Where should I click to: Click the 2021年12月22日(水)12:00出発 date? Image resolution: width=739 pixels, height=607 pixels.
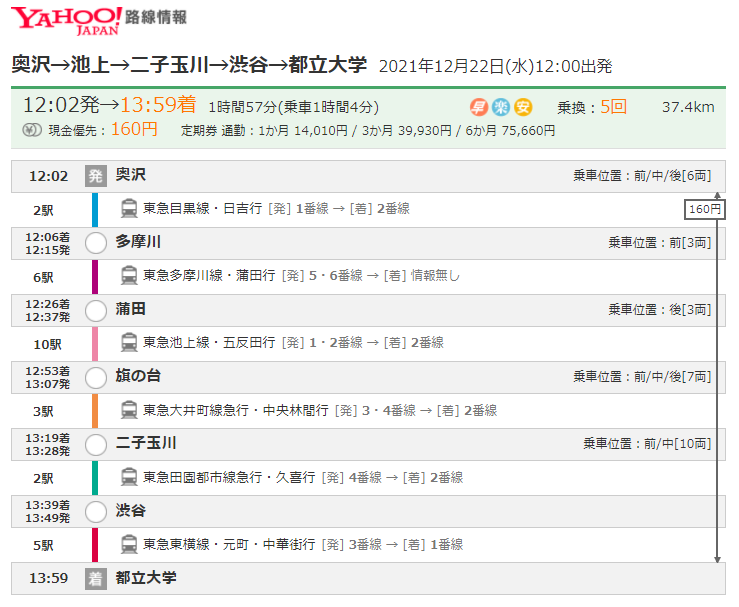pyautogui.click(x=495, y=66)
